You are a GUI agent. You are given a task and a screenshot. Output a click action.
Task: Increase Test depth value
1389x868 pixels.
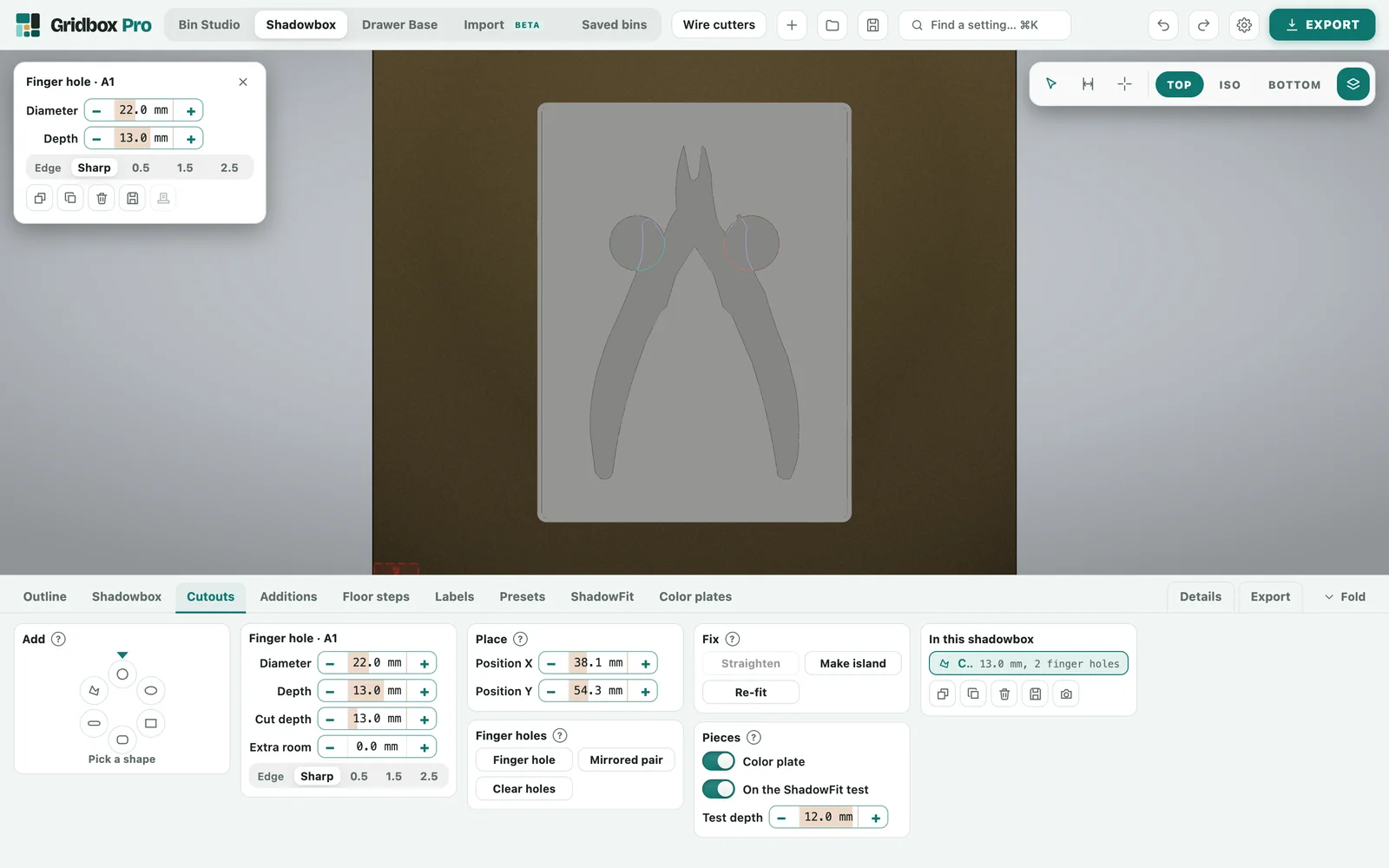pyautogui.click(x=876, y=818)
